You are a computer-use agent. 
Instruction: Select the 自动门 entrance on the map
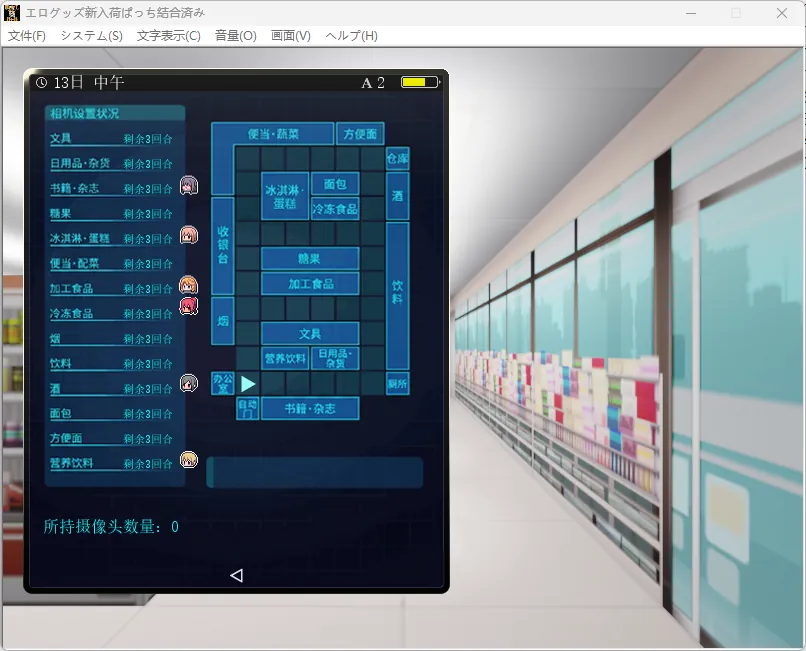[x=247, y=408]
